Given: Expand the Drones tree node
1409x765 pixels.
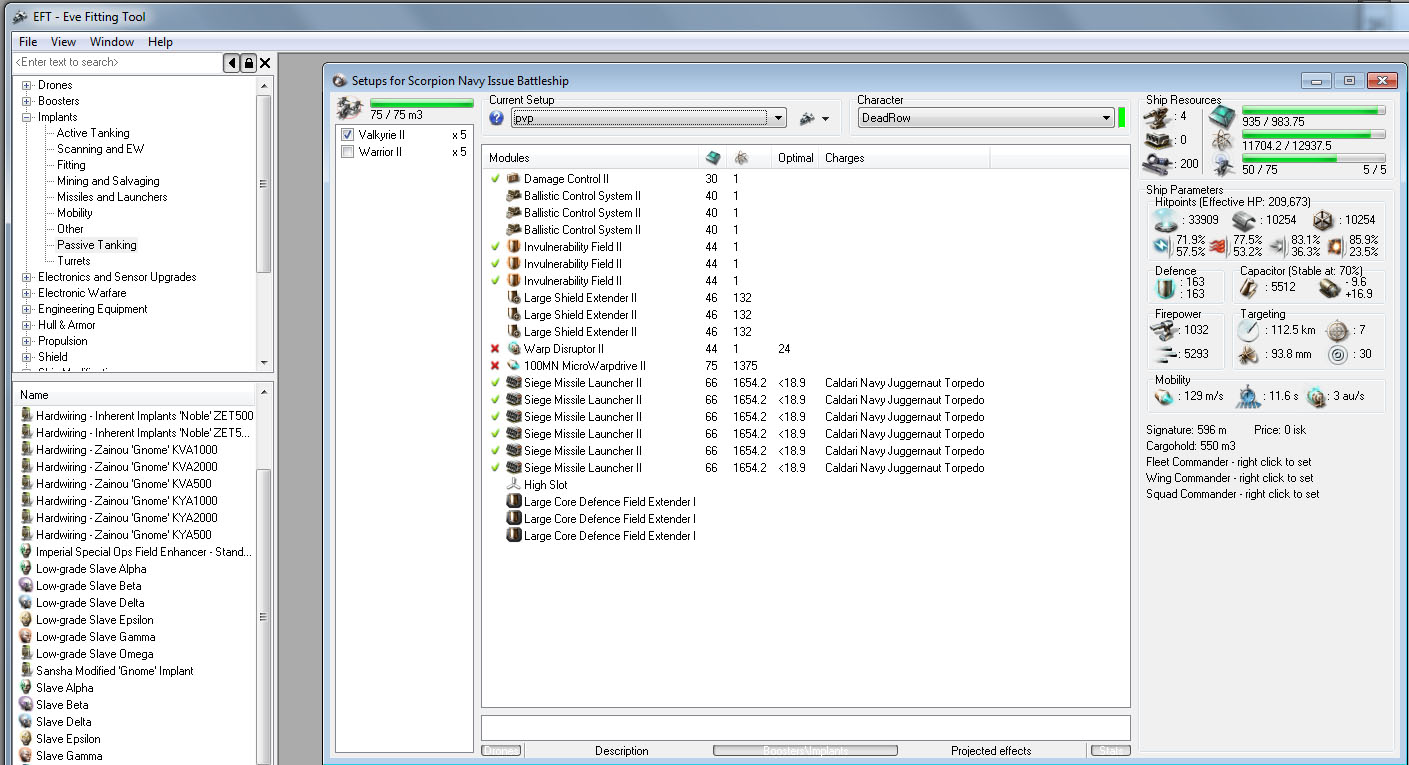Looking at the screenshot, I should [x=27, y=85].
